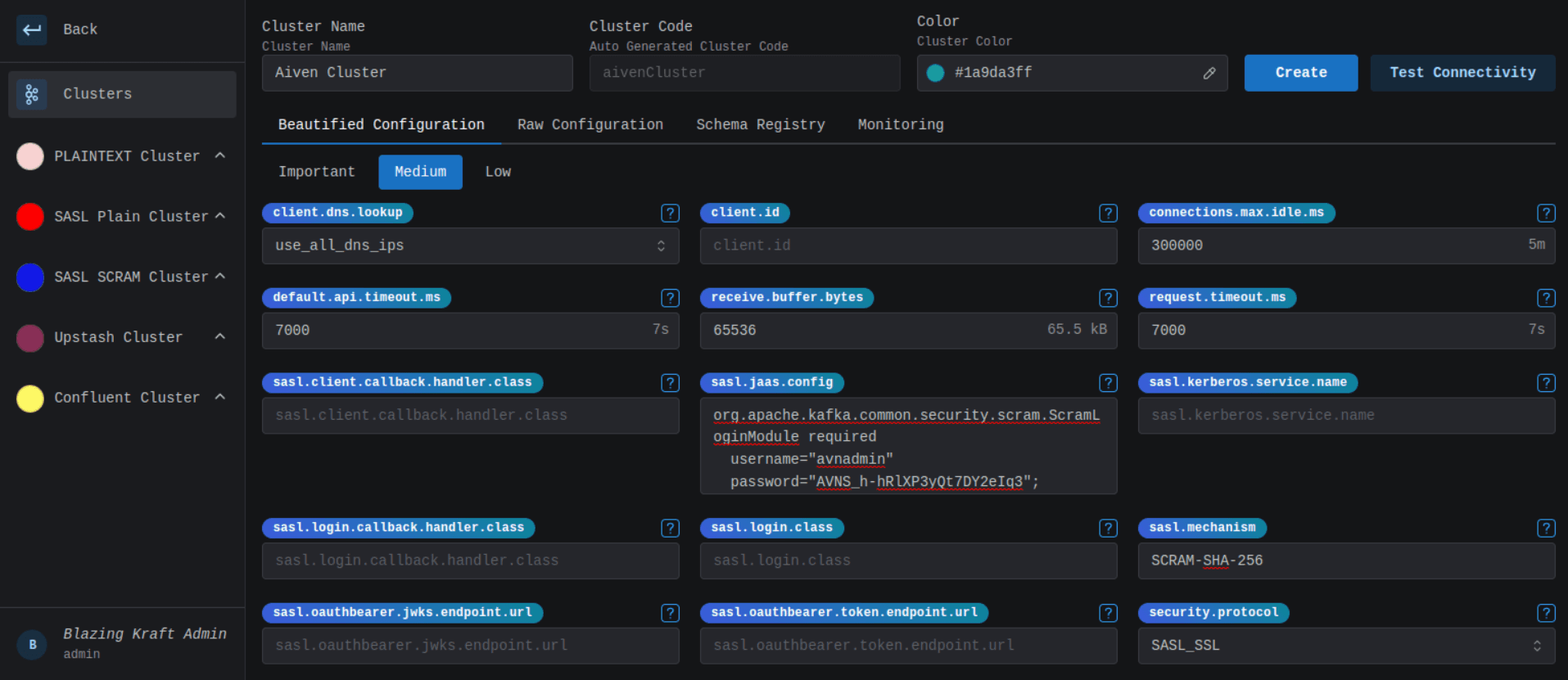The image size is (1568, 680).
Task: Click the sasl.kerberos.service.name input field
Action: (1347, 416)
